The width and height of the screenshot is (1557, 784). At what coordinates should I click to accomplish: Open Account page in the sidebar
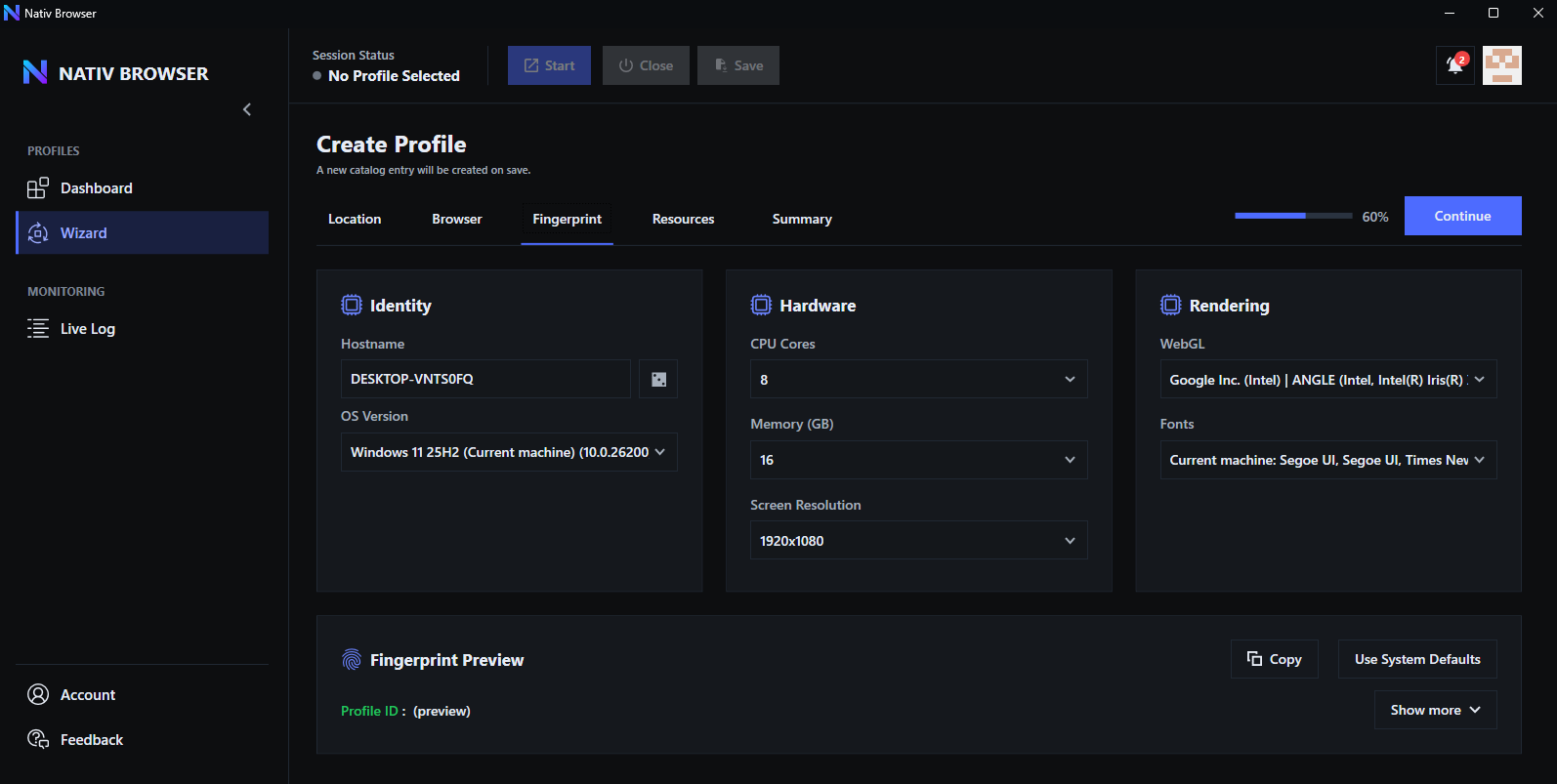pos(143,695)
